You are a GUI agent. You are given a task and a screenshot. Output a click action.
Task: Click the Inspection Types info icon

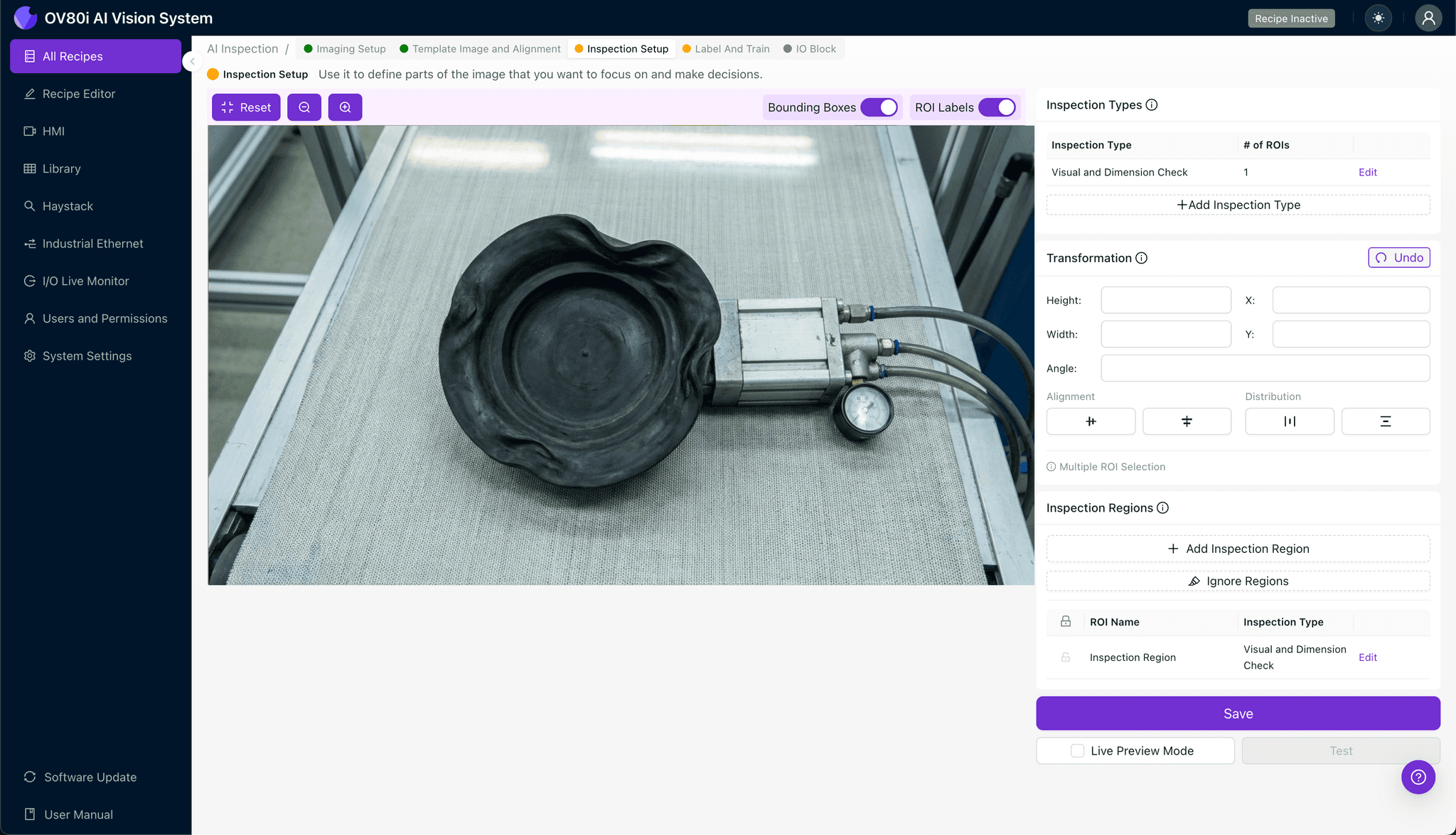tap(1152, 105)
